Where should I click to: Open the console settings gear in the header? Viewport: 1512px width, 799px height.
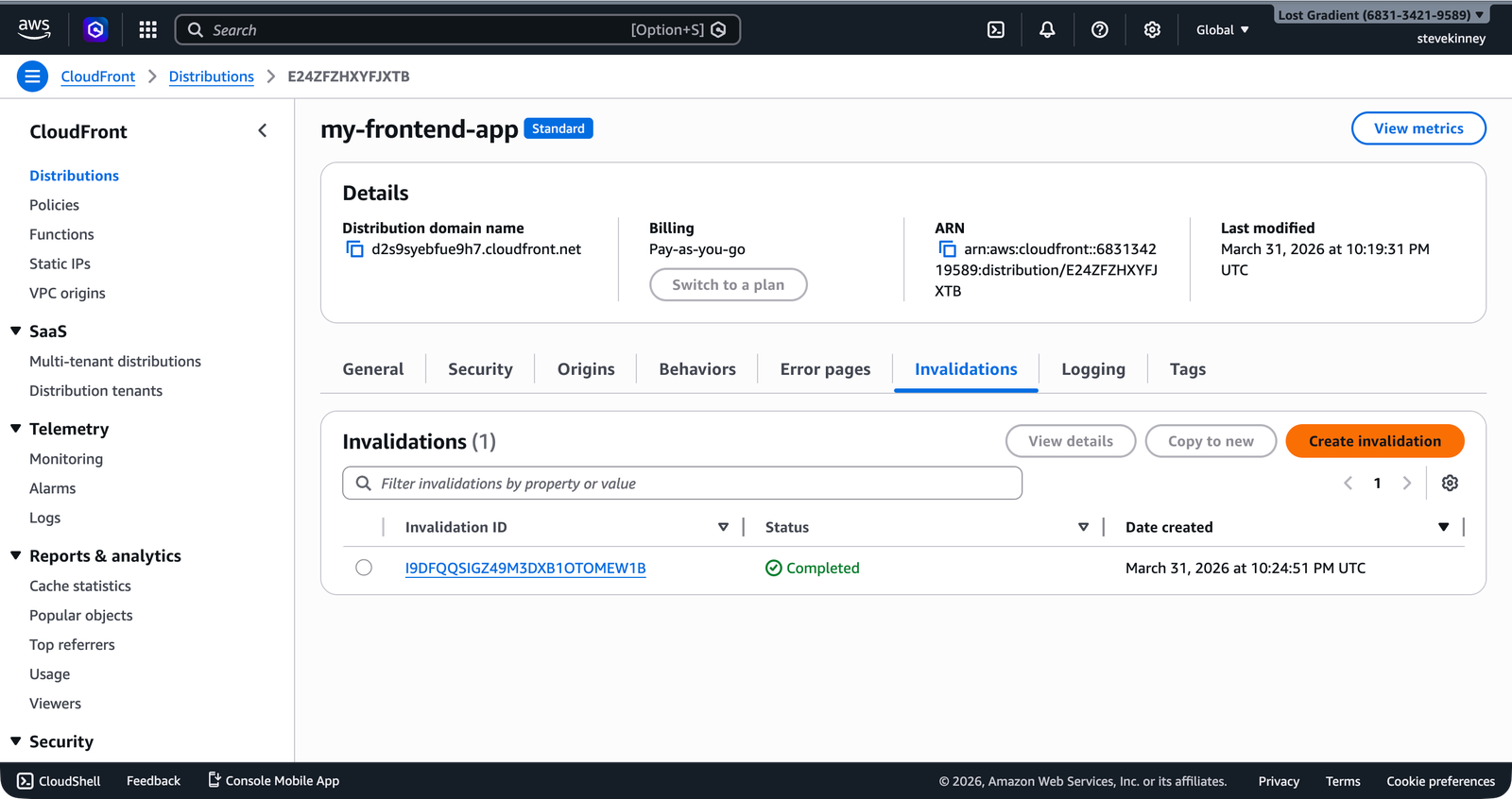click(1152, 29)
